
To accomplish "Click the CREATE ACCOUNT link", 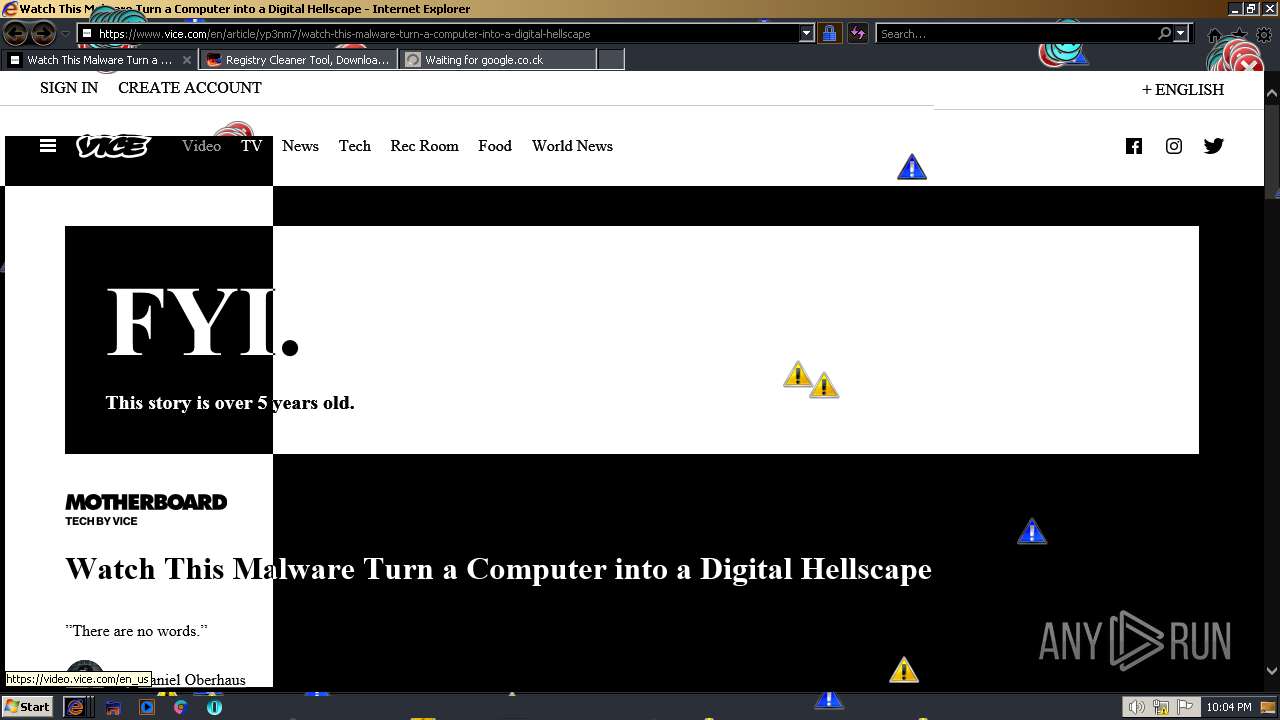I will coord(190,88).
